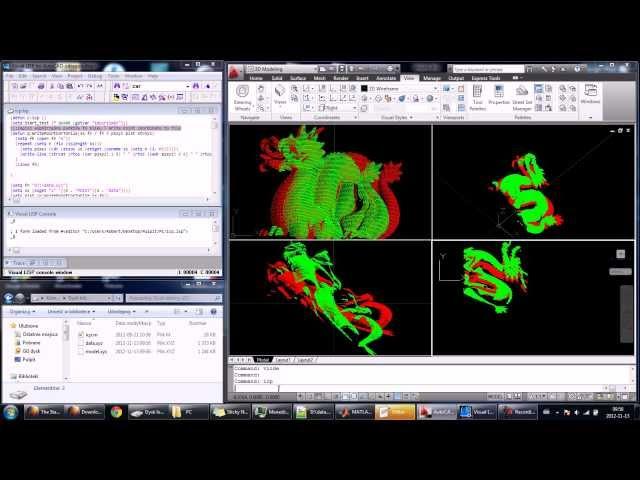
Task: Open the 3D Wireframe visual style dropdown
Action: (436, 89)
